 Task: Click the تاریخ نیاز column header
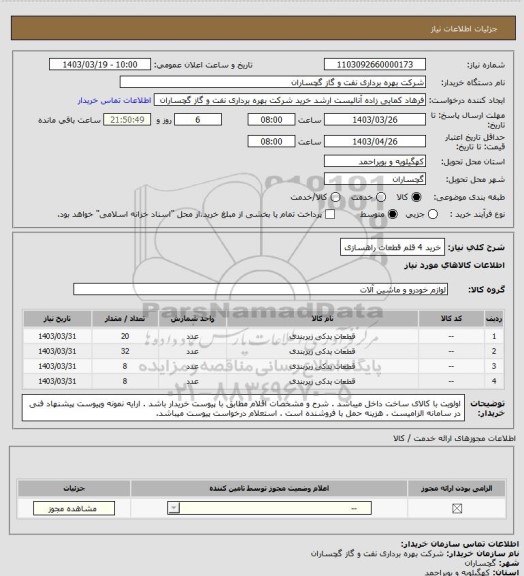click(x=57, y=319)
